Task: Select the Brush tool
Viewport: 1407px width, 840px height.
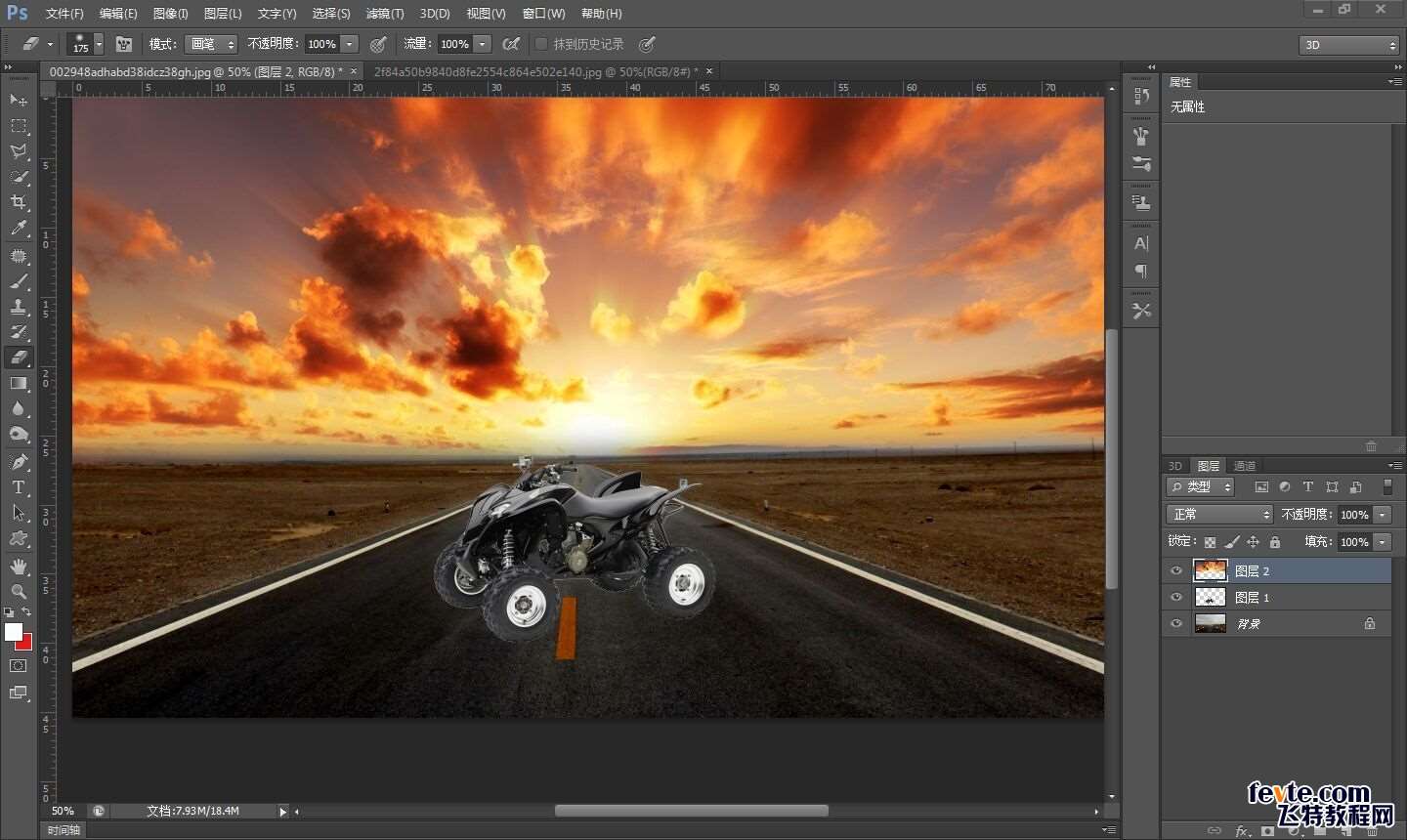Action: (x=19, y=281)
